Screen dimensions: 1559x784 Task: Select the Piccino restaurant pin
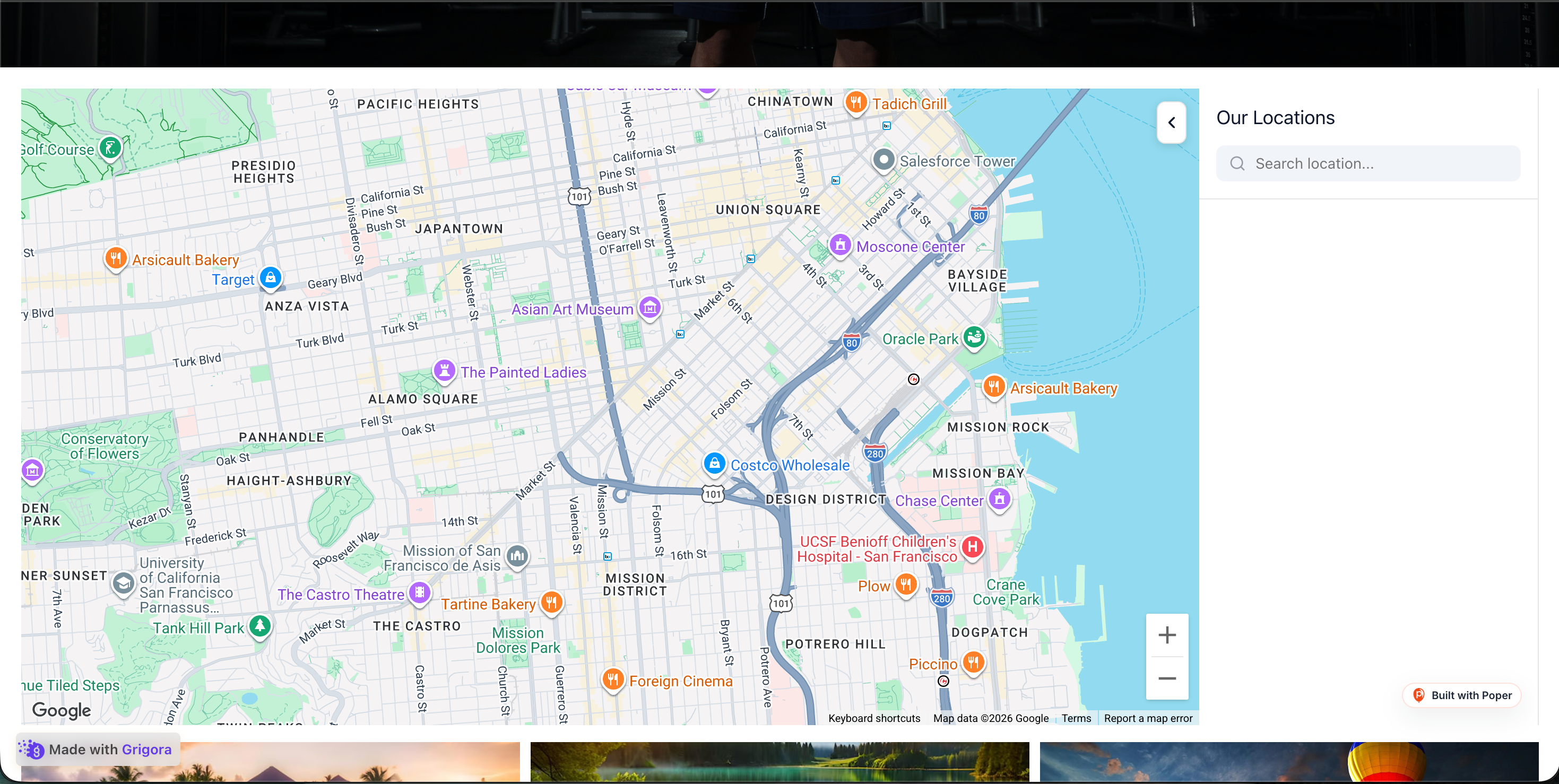pyautogui.click(x=973, y=663)
